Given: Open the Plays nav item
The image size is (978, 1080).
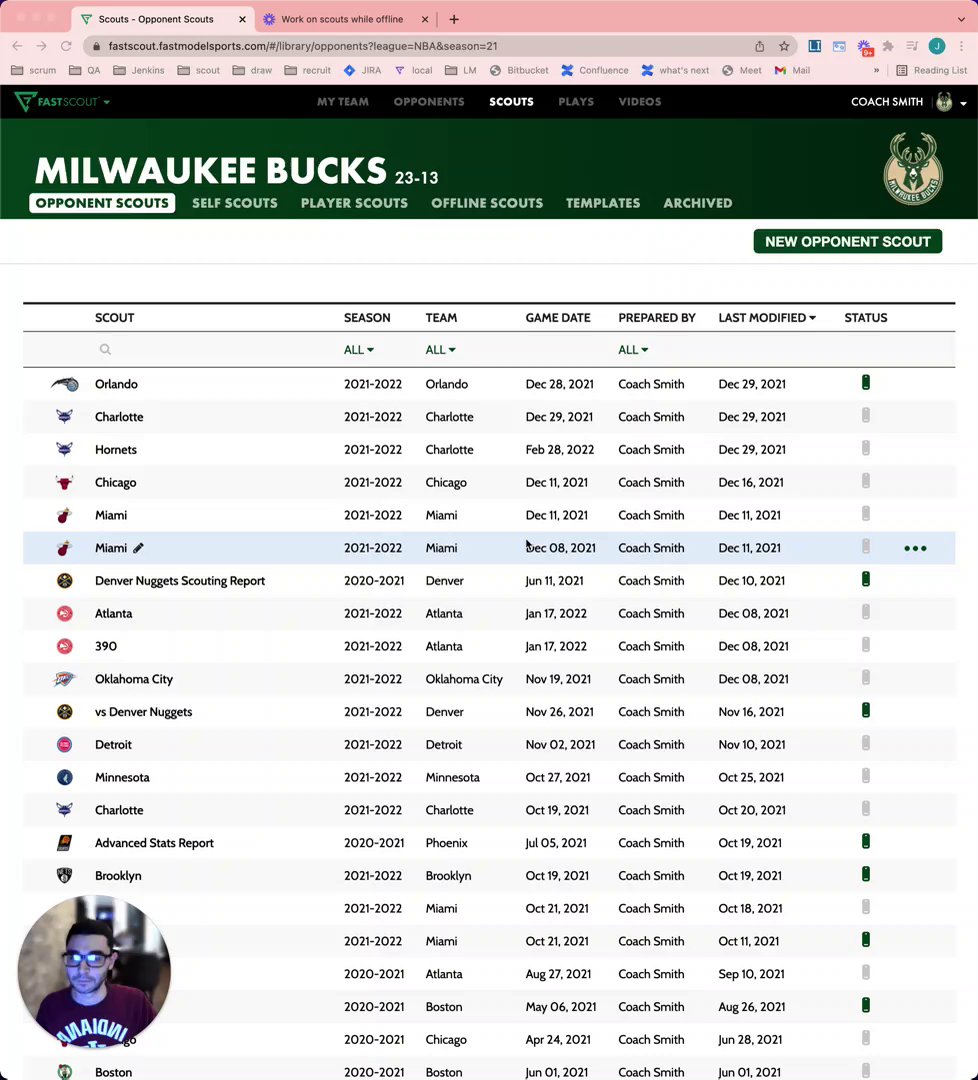Looking at the screenshot, I should click(x=576, y=102).
